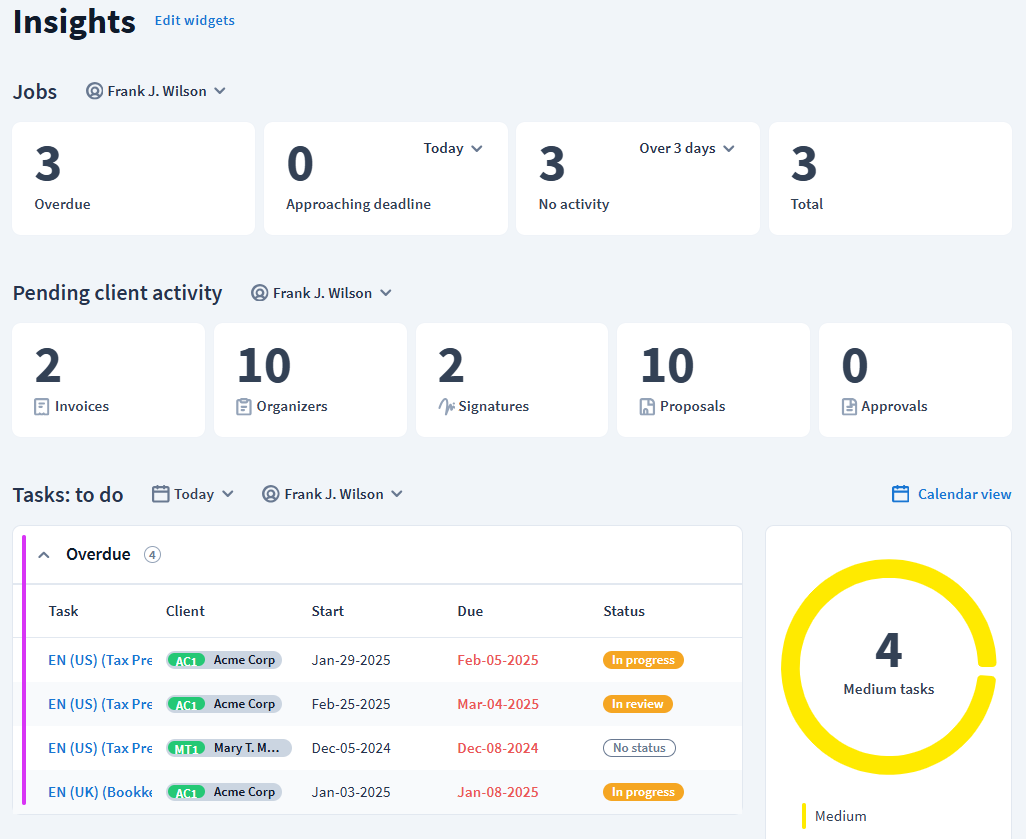
Task: Click the Edit widgets link
Action: 194,20
